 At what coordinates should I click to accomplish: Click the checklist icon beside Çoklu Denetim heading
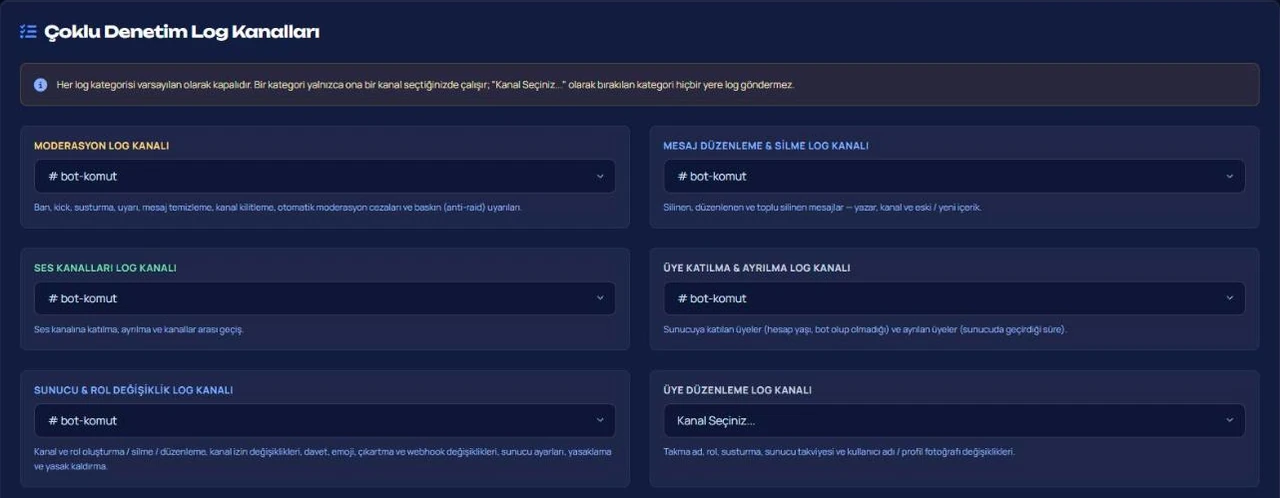pyautogui.click(x=28, y=32)
